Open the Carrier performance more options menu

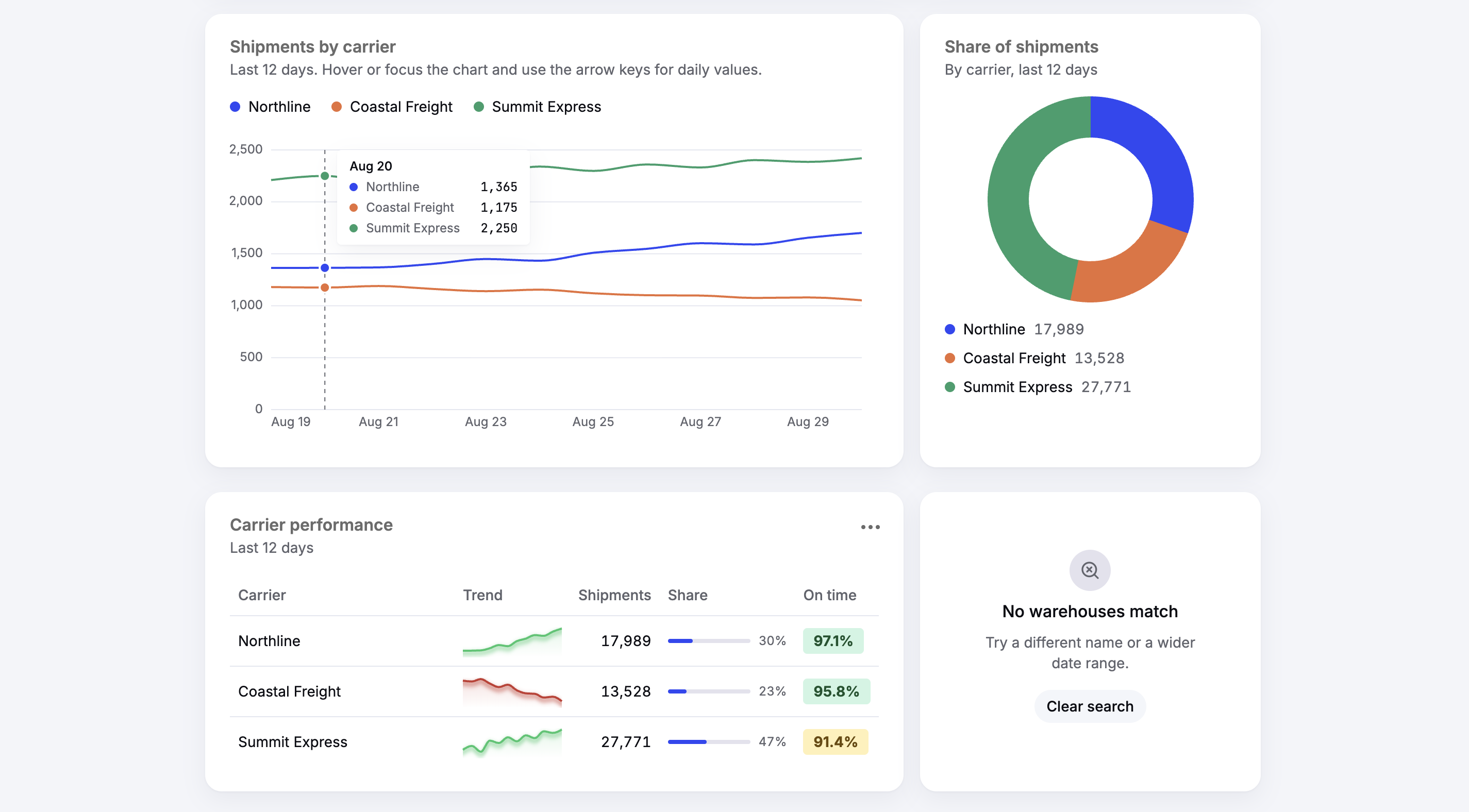pos(870,527)
